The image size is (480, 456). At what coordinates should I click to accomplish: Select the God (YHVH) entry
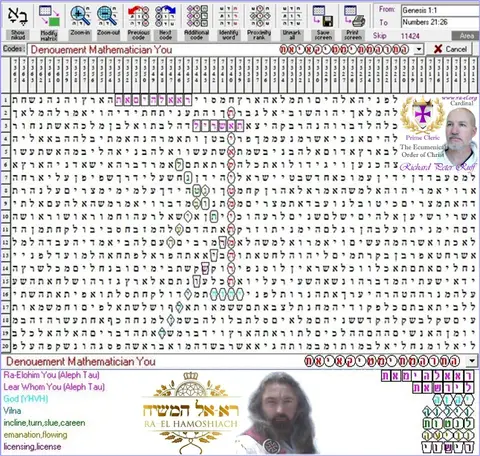tap(26, 399)
